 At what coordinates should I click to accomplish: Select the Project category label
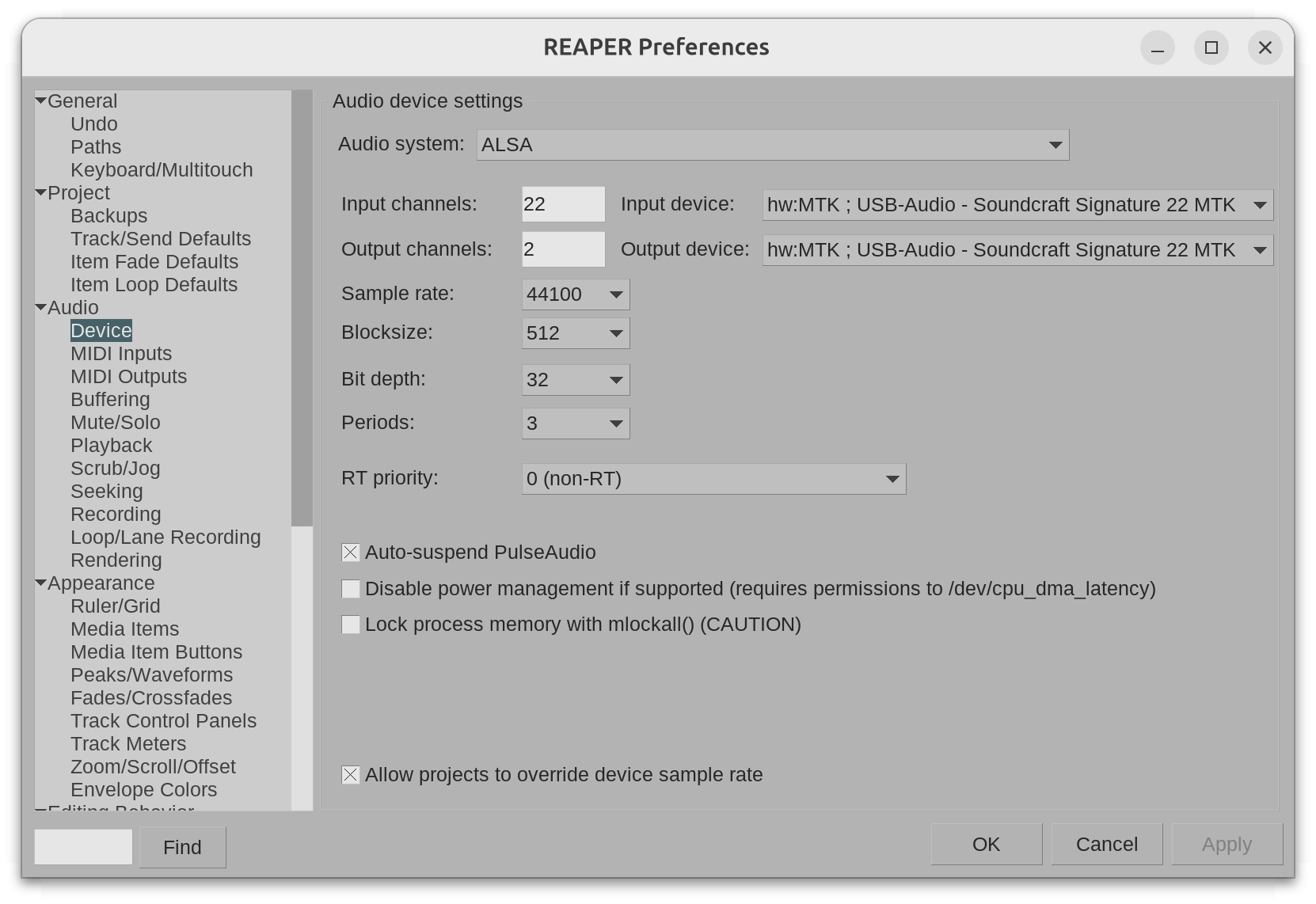79,193
